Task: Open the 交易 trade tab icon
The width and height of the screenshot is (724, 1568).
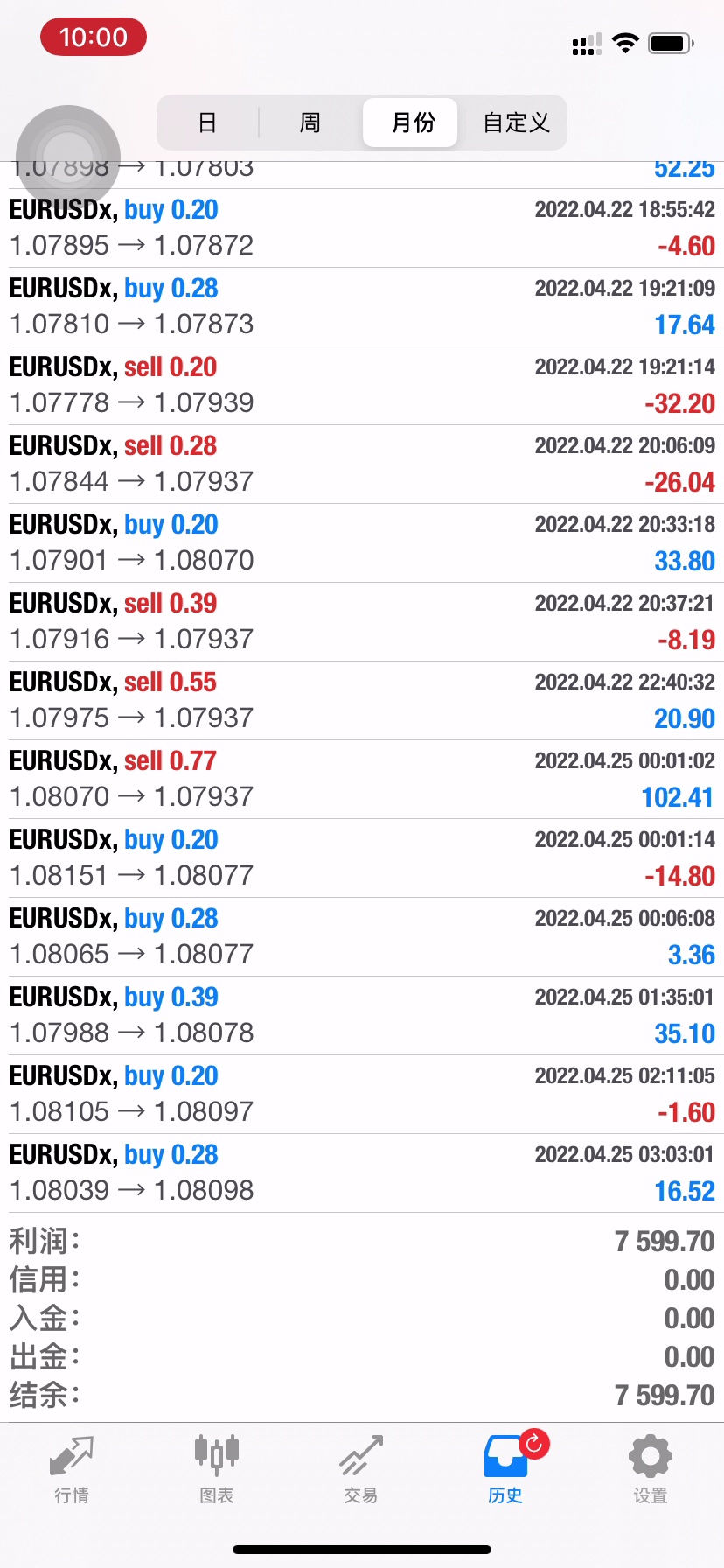Action: [360, 1458]
